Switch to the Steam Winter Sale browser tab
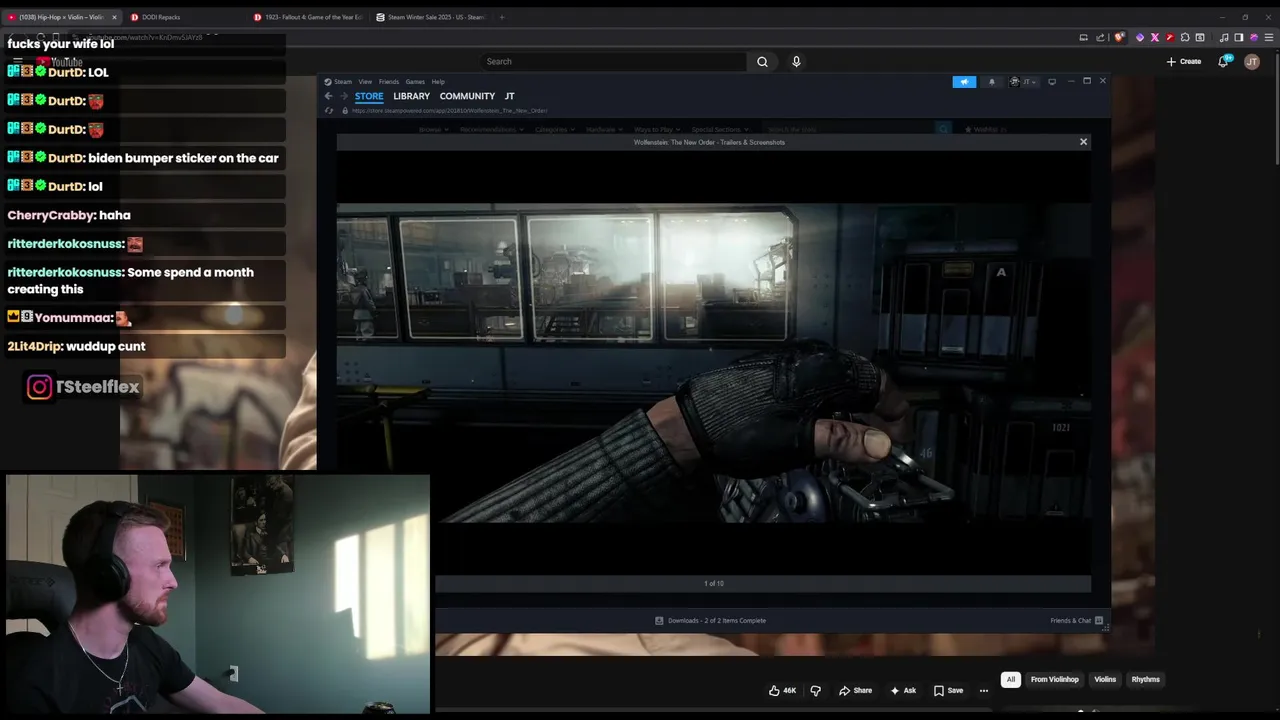 click(x=430, y=17)
